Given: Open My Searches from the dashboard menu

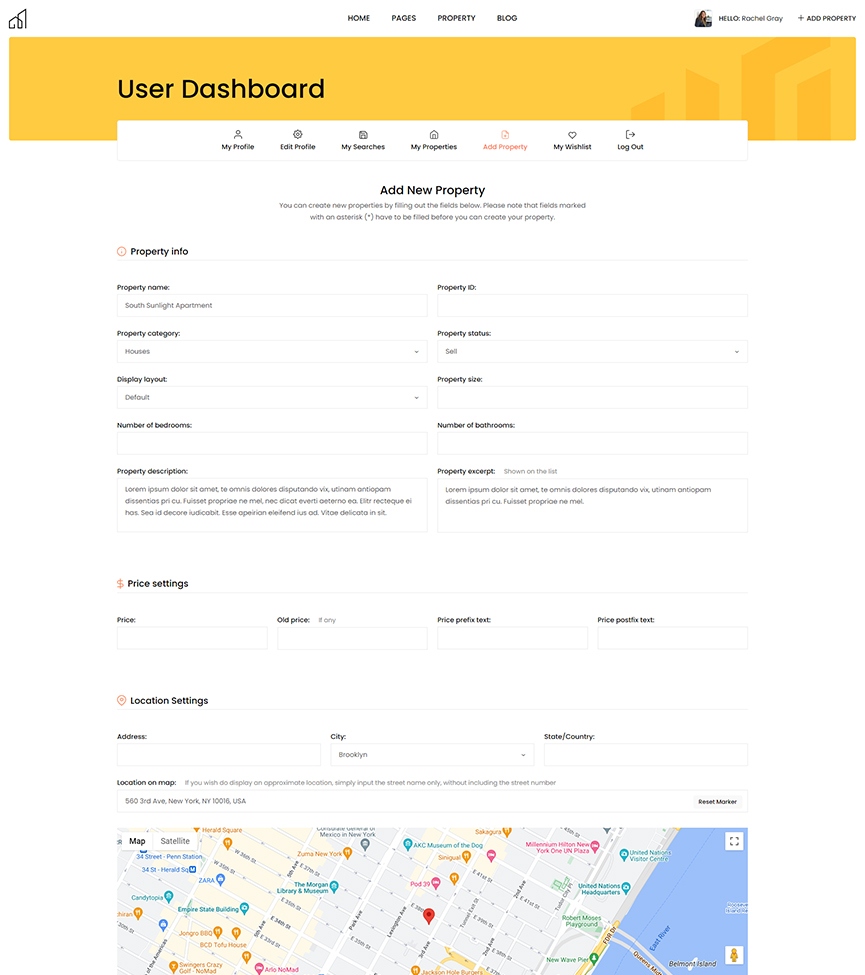Looking at the screenshot, I should point(362,134).
